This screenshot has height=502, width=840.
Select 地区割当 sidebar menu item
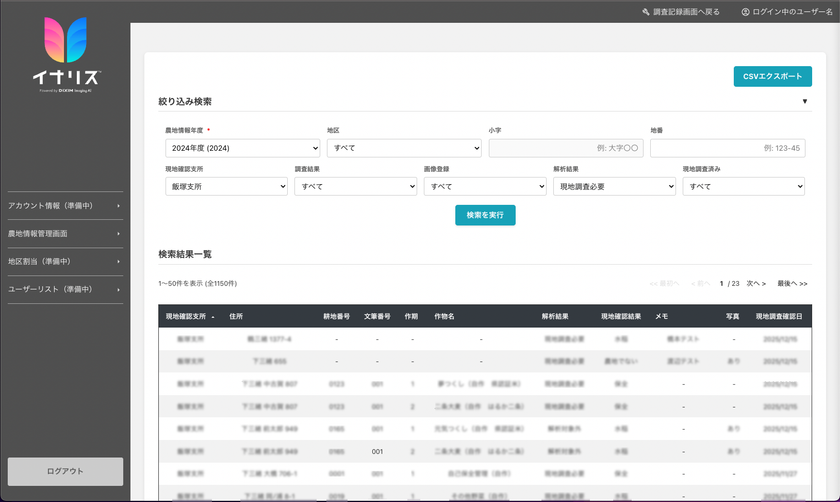tap(65, 262)
